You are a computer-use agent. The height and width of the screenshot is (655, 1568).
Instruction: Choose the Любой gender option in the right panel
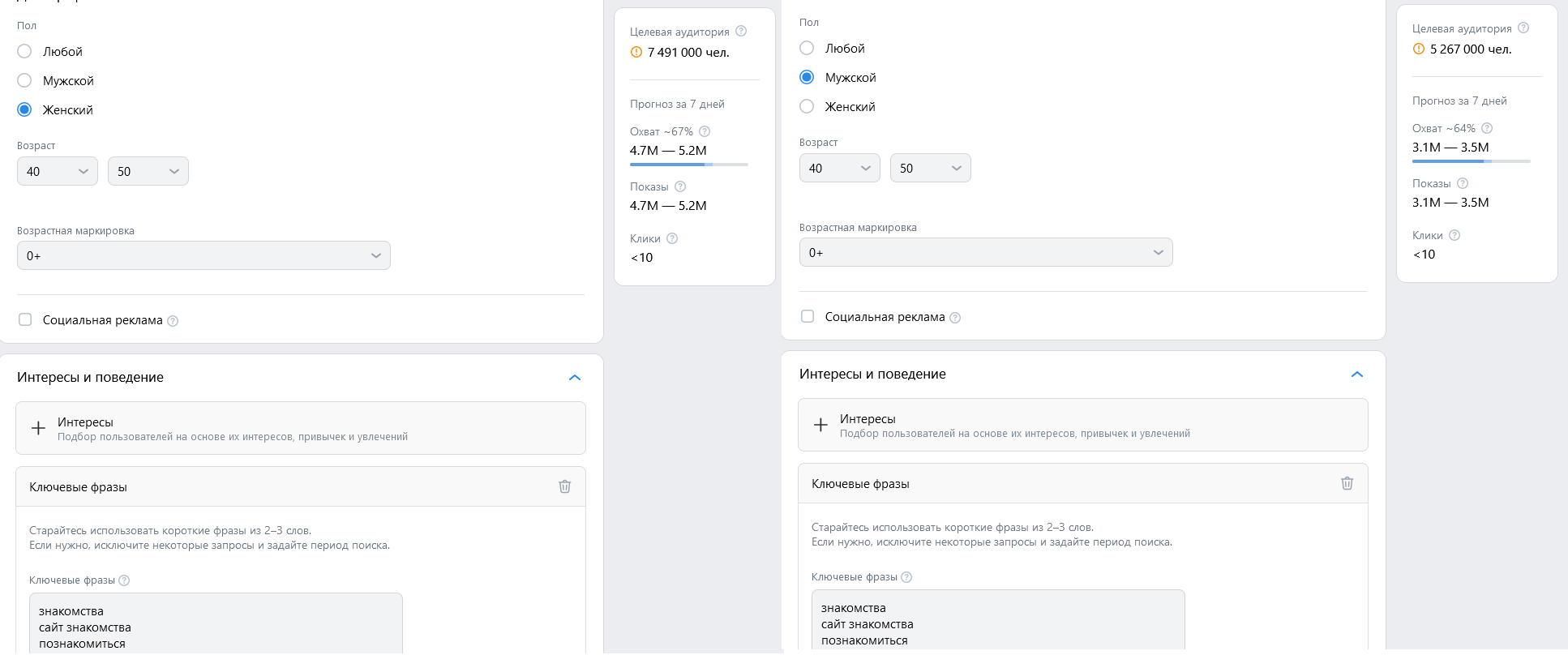(x=807, y=48)
